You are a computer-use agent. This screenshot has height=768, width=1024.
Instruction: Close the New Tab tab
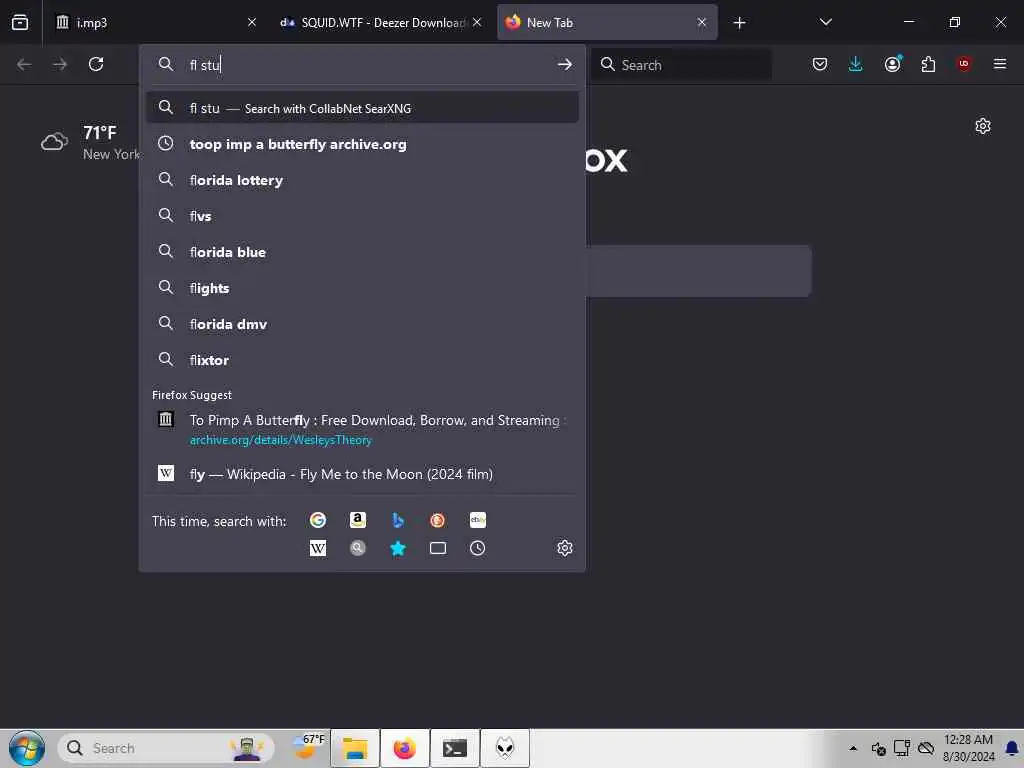point(702,22)
